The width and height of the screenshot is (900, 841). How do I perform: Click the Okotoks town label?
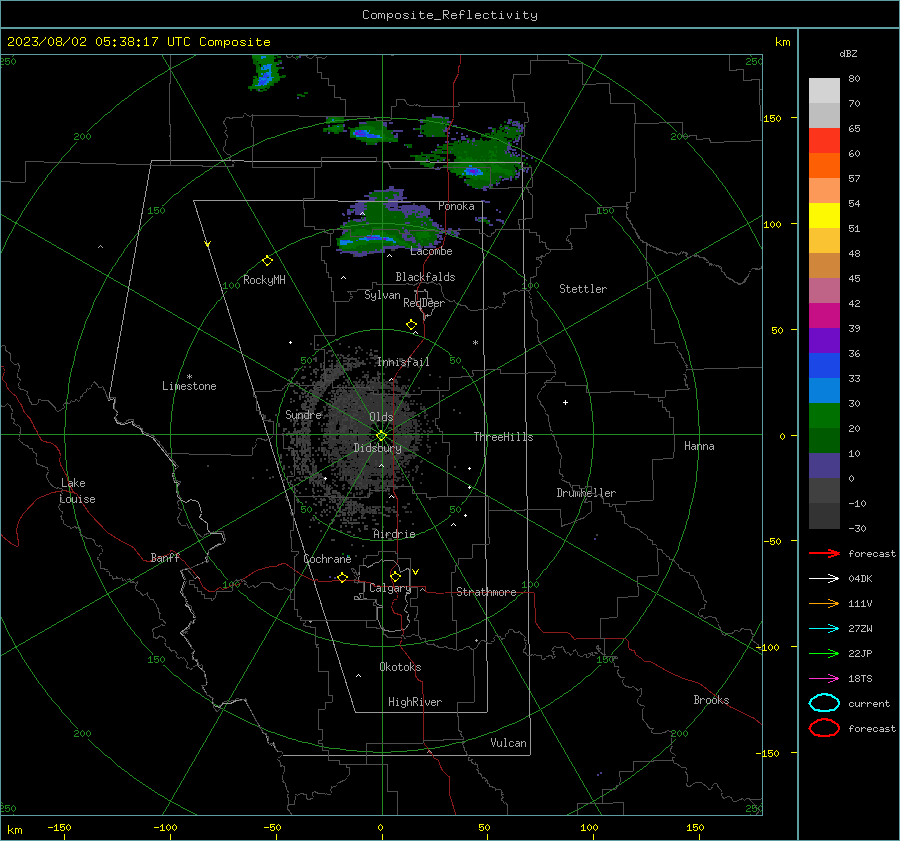(x=400, y=667)
